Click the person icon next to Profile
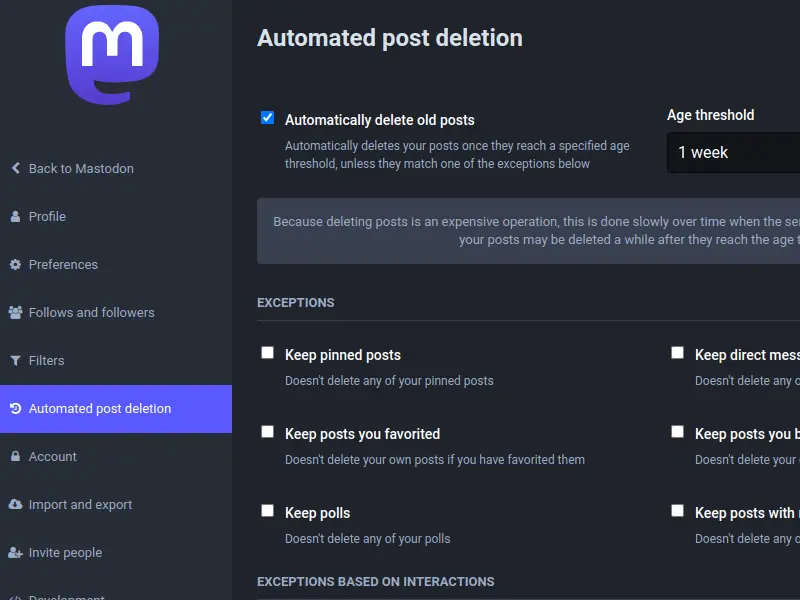Screen dimensions: 800x600 [x=15, y=216]
